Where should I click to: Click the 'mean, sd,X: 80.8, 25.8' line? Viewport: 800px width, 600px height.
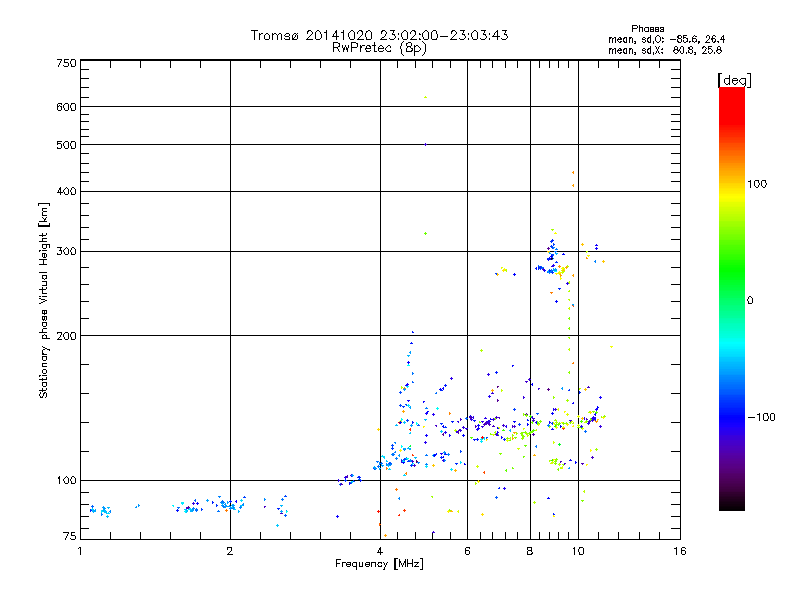coord(665,51)
